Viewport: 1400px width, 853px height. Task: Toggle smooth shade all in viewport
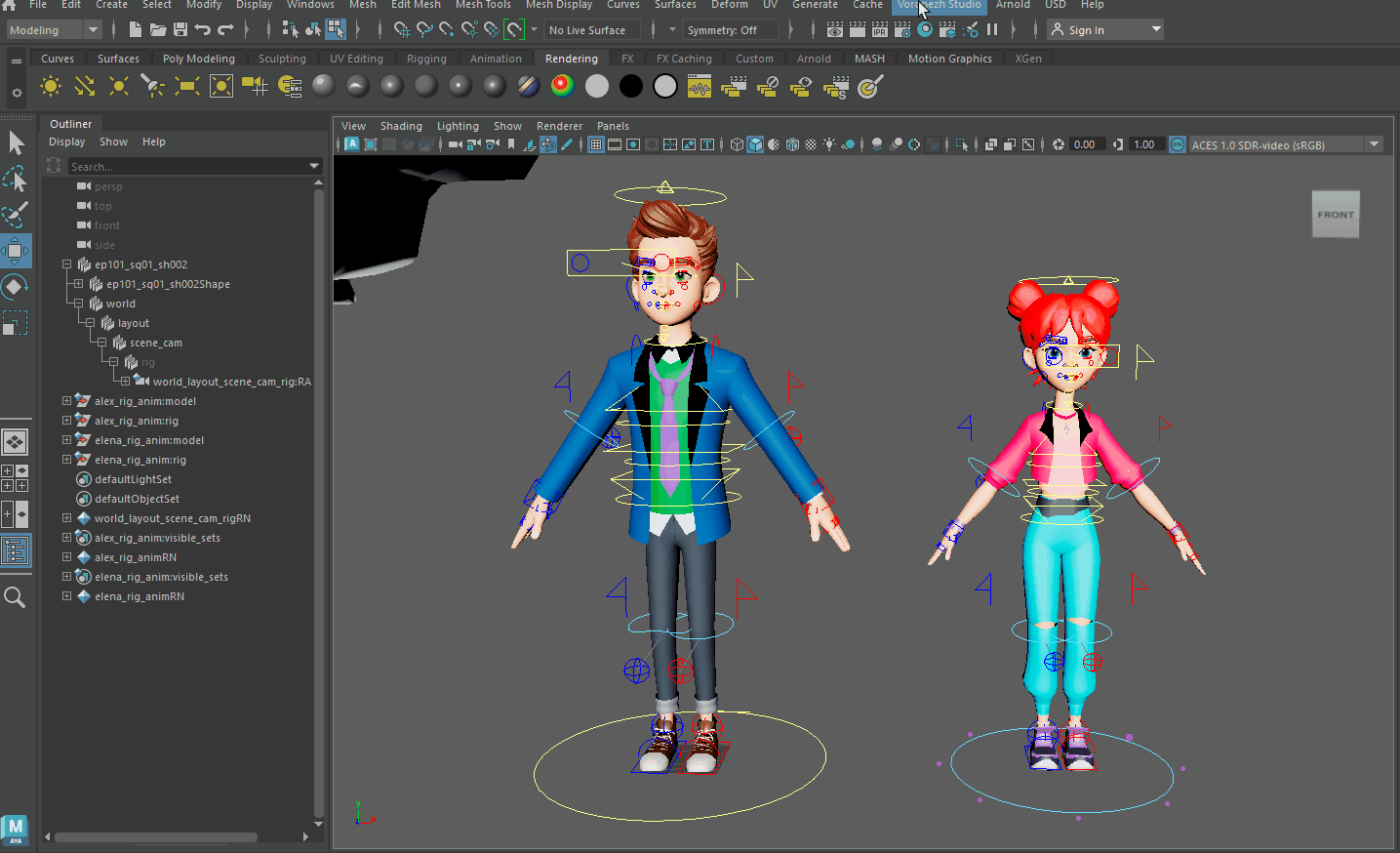point(755,144)
